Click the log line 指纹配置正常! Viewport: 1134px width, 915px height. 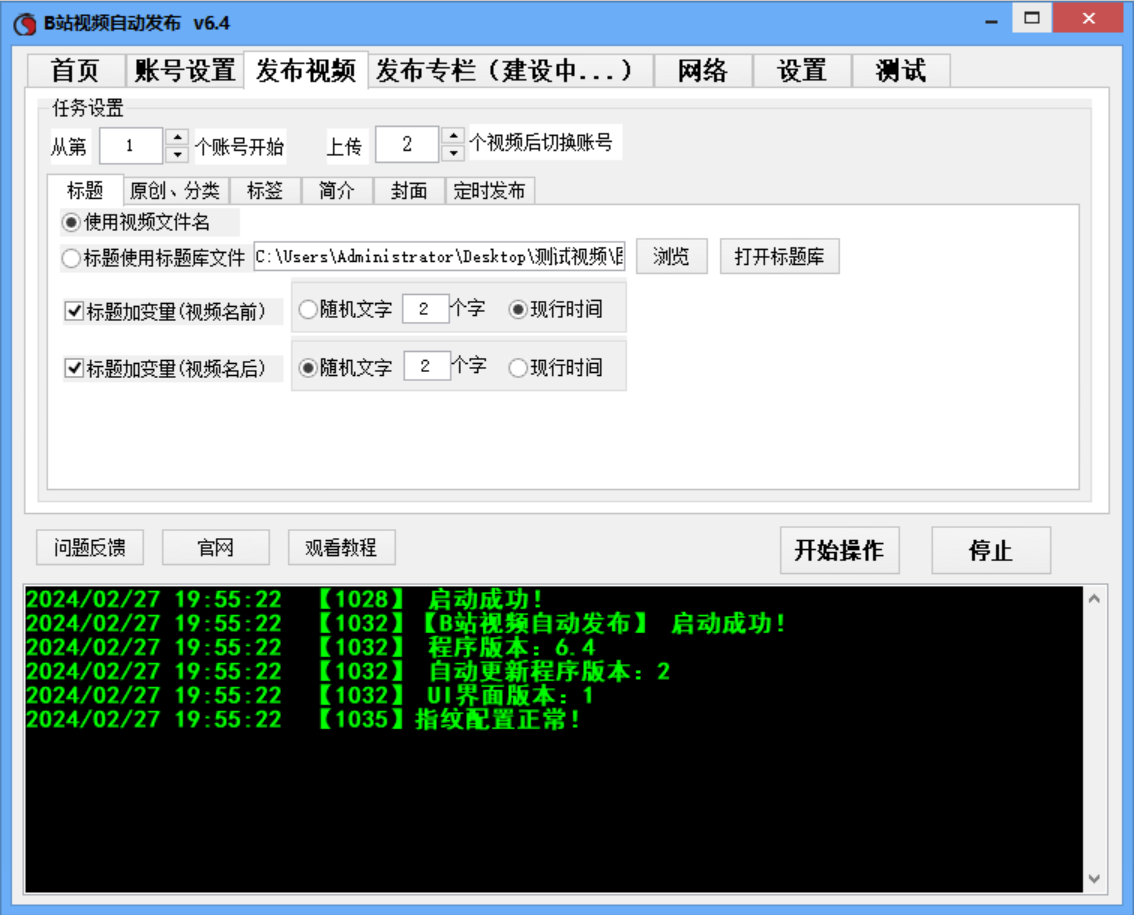point(303,719)
